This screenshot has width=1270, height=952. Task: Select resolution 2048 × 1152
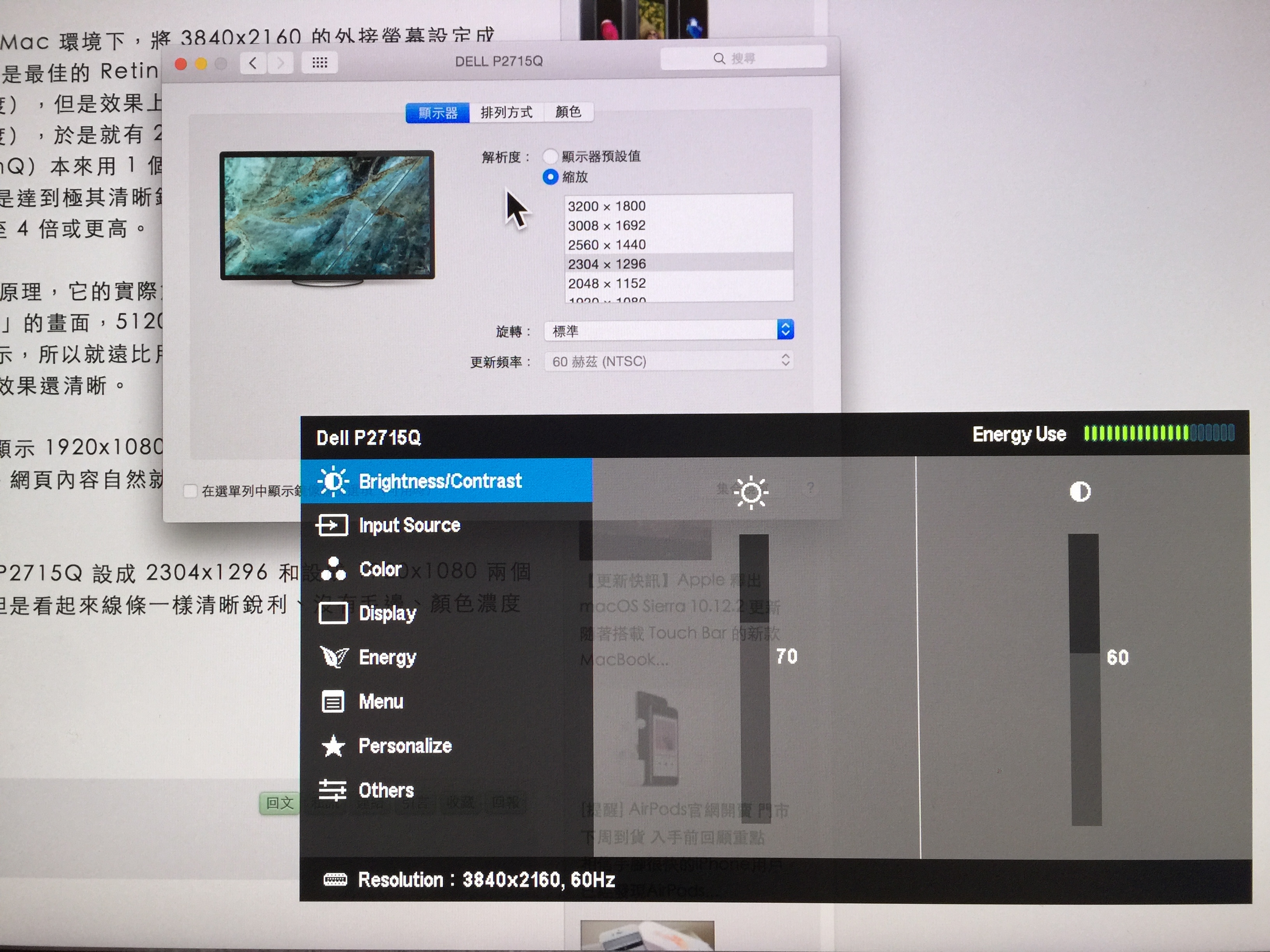pyautogui.click(x=679, y=283)
